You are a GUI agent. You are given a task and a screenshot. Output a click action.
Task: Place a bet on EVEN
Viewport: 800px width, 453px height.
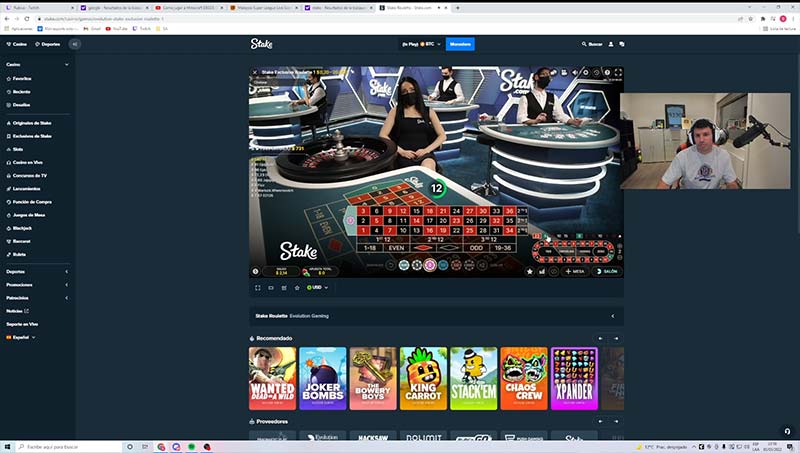(x=397, y=247)
